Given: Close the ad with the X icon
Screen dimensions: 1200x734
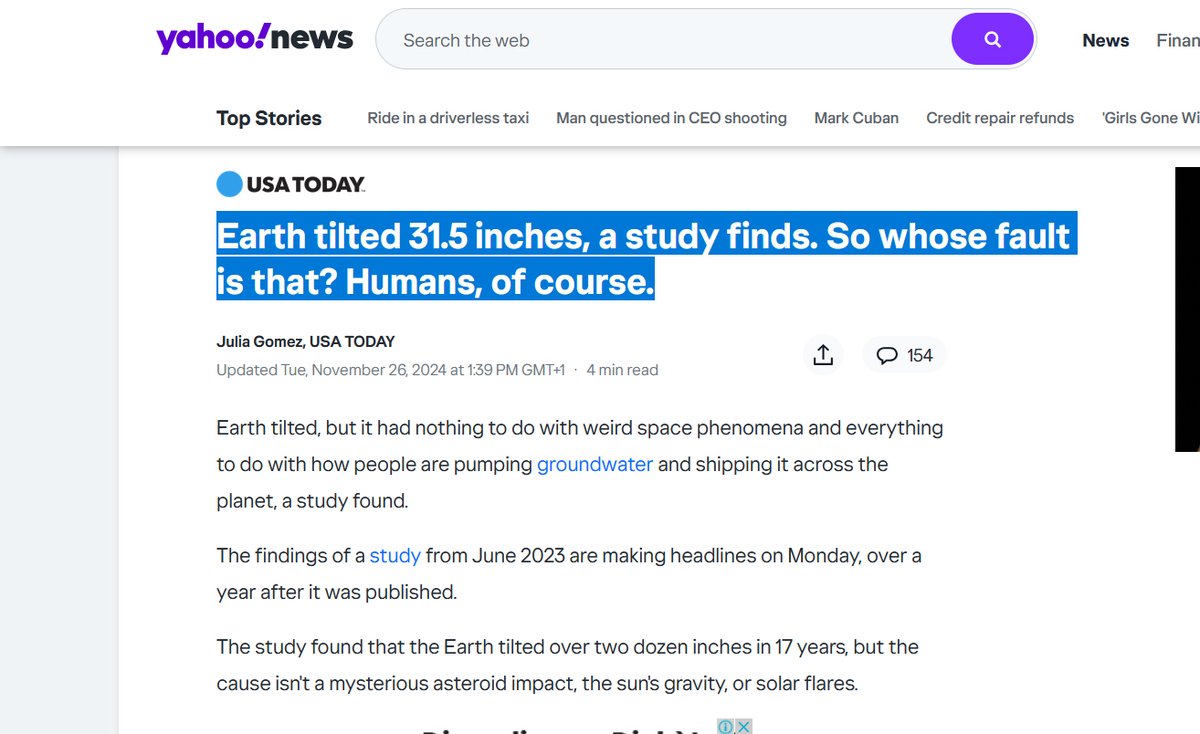Looking at the screenshot, I should tap(744, 726).
